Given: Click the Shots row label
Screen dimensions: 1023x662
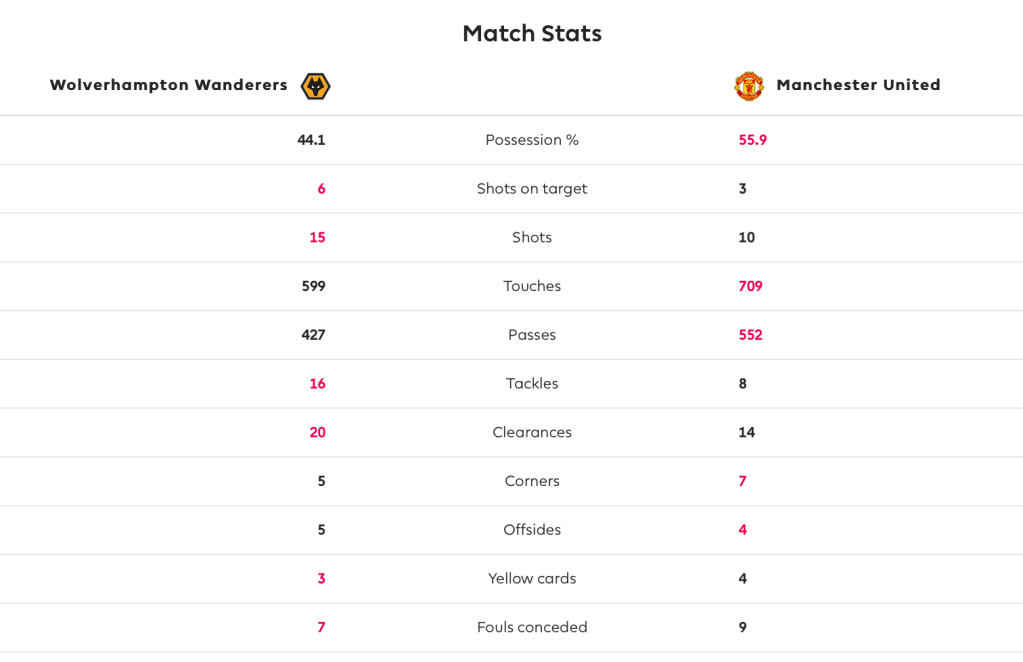Looking at the screenshot, I should click(532, 238).
